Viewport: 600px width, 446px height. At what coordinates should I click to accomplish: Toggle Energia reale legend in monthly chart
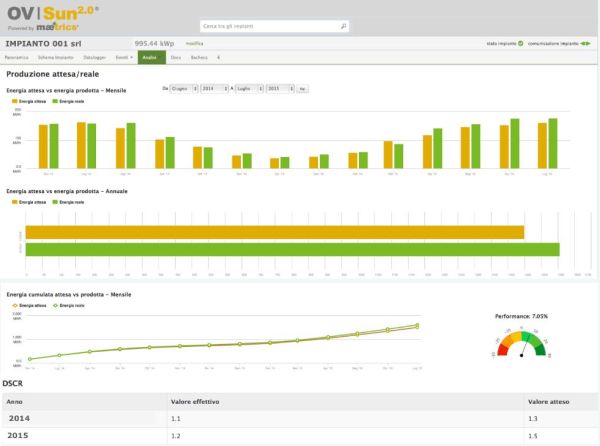click(68, 102)
